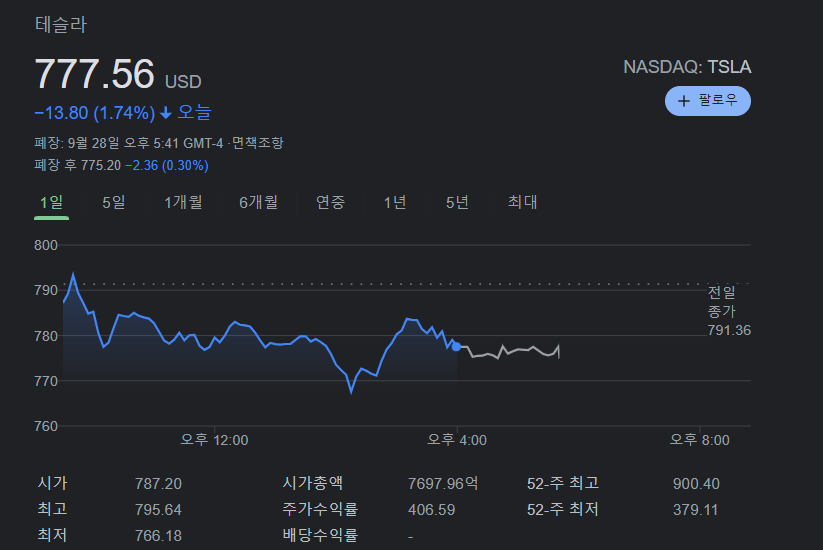The height and width of the screenshot is (550, 823).
Task: Click the 오후 12:00 axis label
Action: (x=214, y=440)
